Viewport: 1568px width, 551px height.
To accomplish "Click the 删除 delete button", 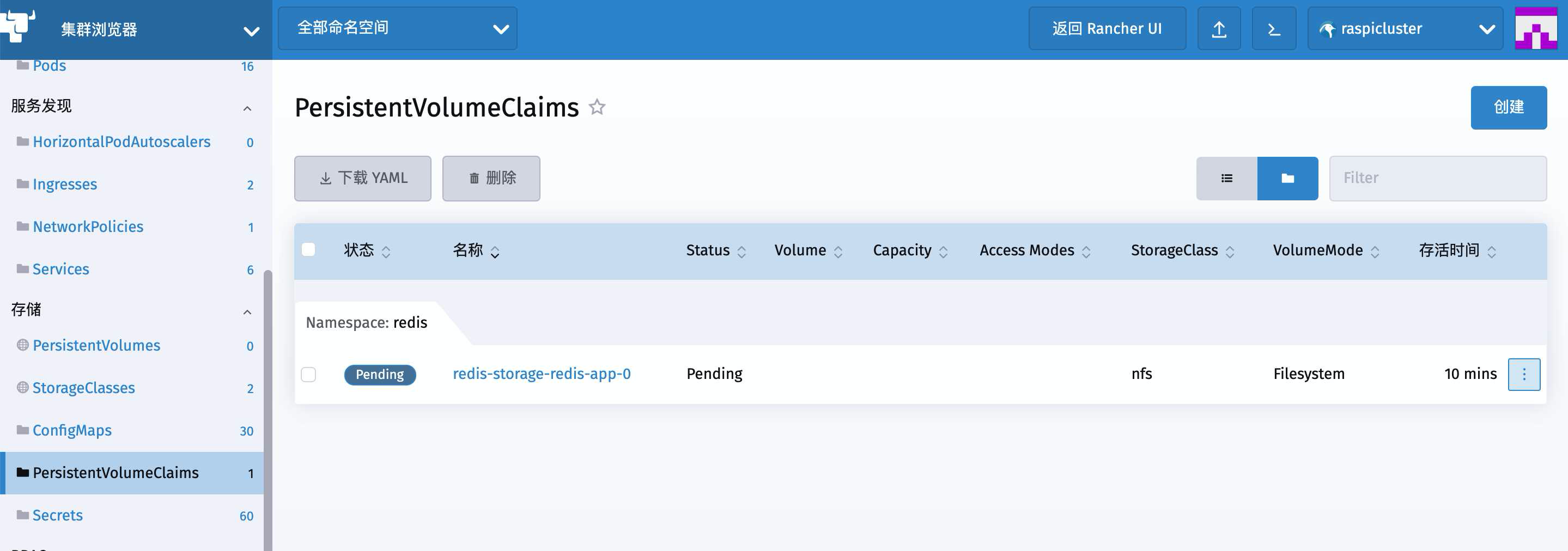I will [490, 178].
